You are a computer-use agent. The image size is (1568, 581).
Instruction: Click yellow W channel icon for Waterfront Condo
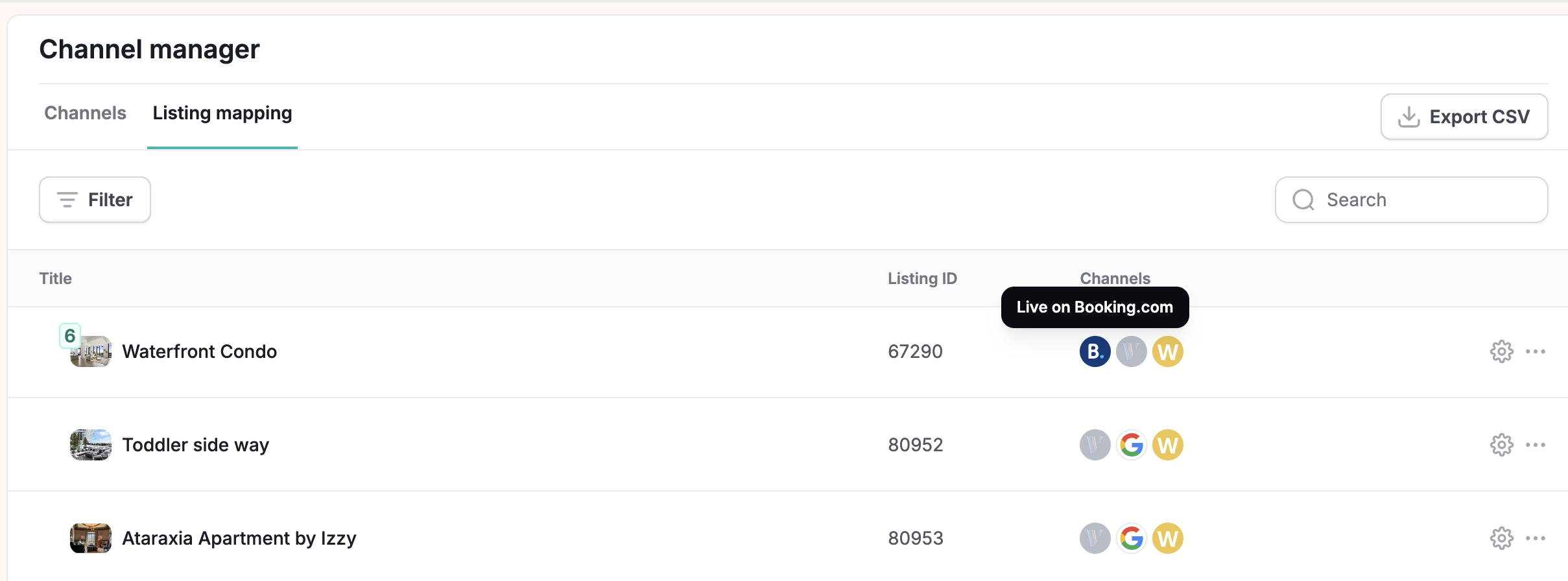point(1167,351)
